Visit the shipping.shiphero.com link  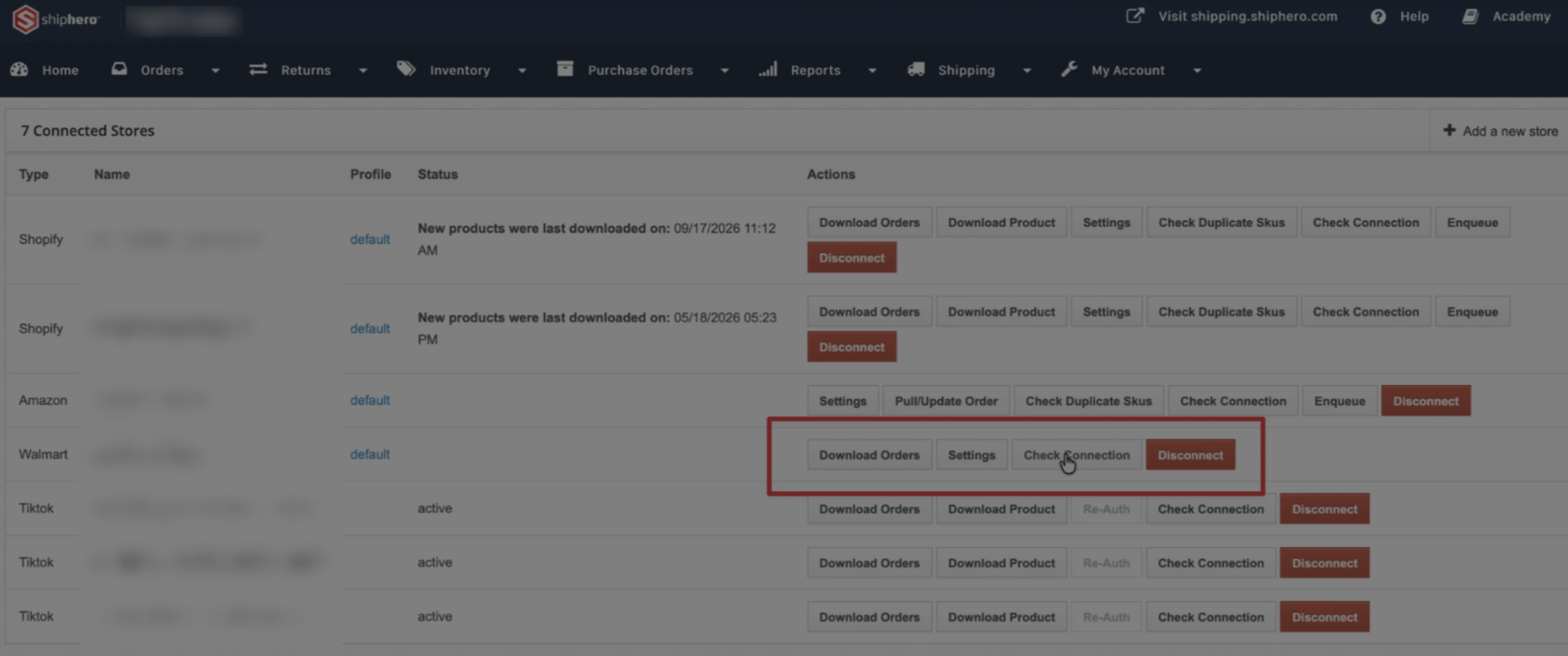point(1247,16)
